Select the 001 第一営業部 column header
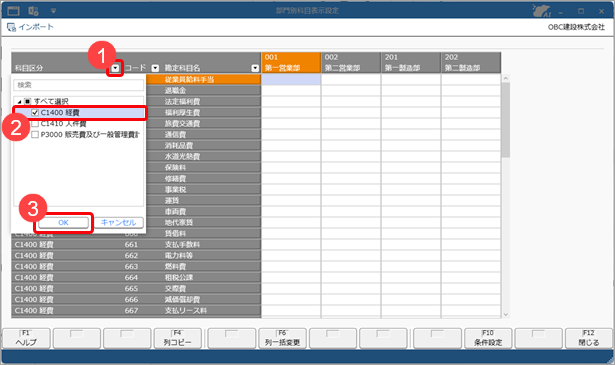 [291, 63]
